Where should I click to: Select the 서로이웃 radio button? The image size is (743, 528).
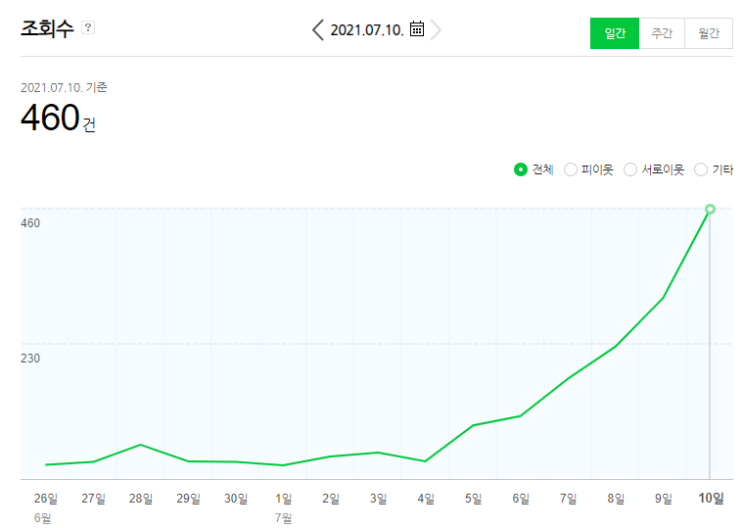(630, 169)
